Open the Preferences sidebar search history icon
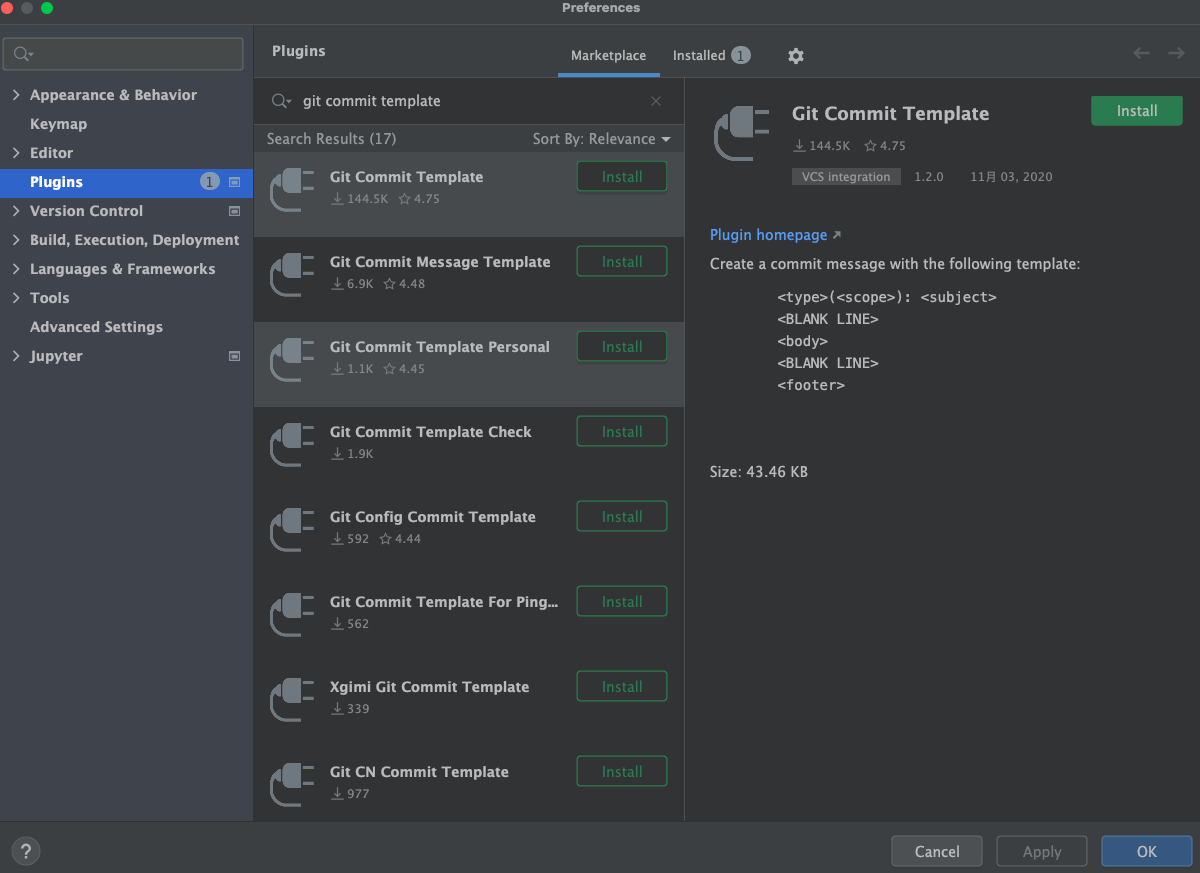The width and height of the screenshot is (1200, 873). point(24,54)
